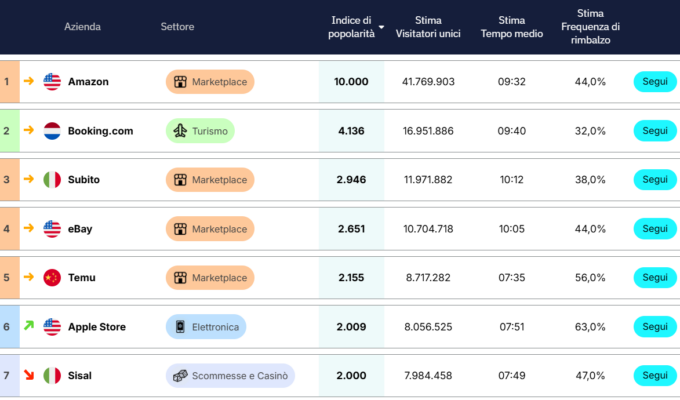Click the Stima Frequenza di rimbalzo header
Screen dimensions: 680x400
tap(590, 27)
